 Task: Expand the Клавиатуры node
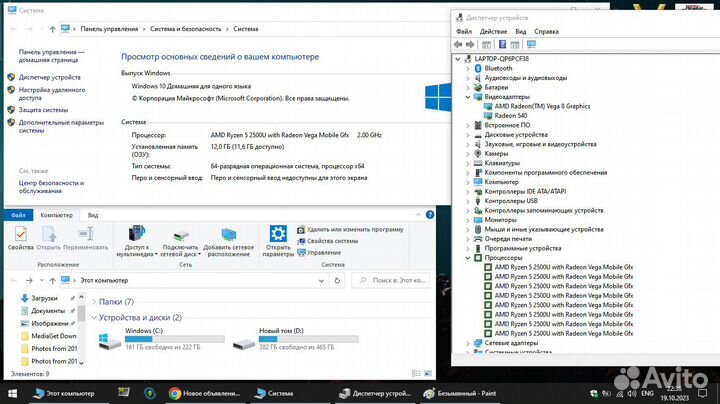468,163
